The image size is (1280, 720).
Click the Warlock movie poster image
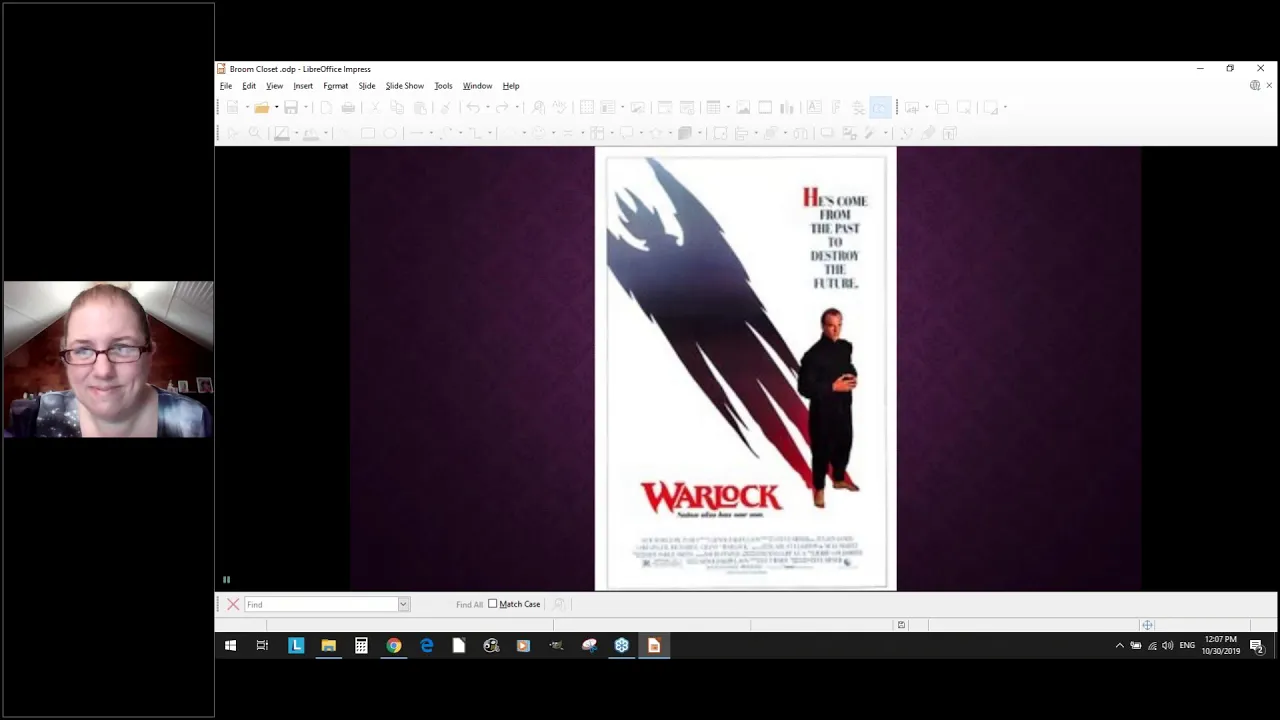746,369
